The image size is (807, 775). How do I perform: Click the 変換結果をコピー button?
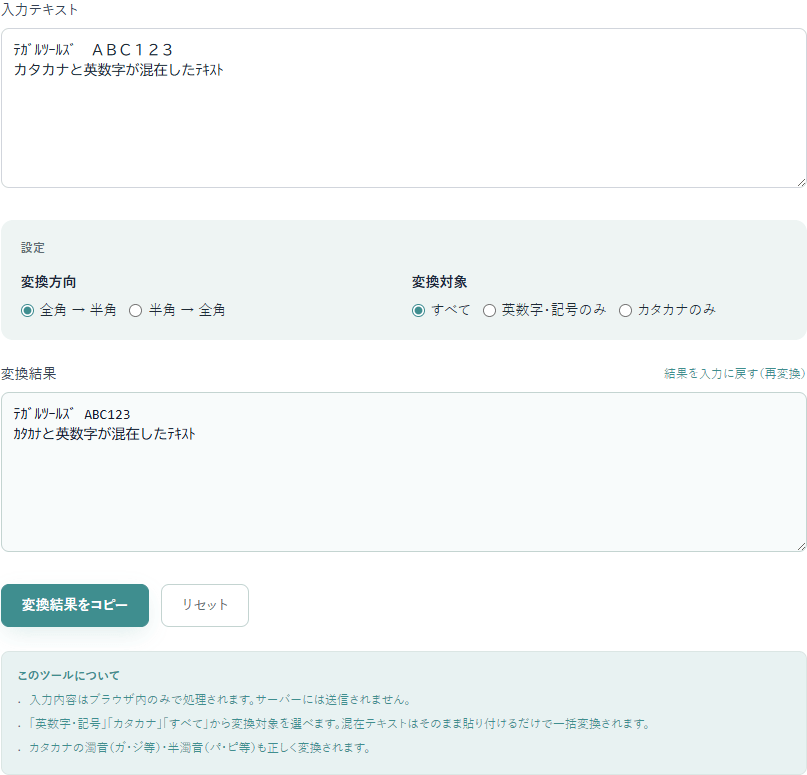tap(75, 605)
